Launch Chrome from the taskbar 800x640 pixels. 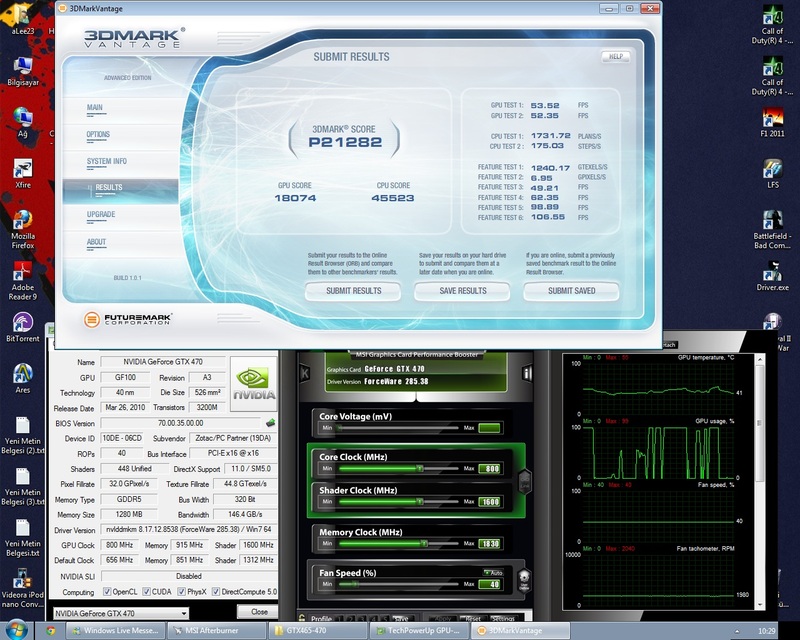point(51,631)
